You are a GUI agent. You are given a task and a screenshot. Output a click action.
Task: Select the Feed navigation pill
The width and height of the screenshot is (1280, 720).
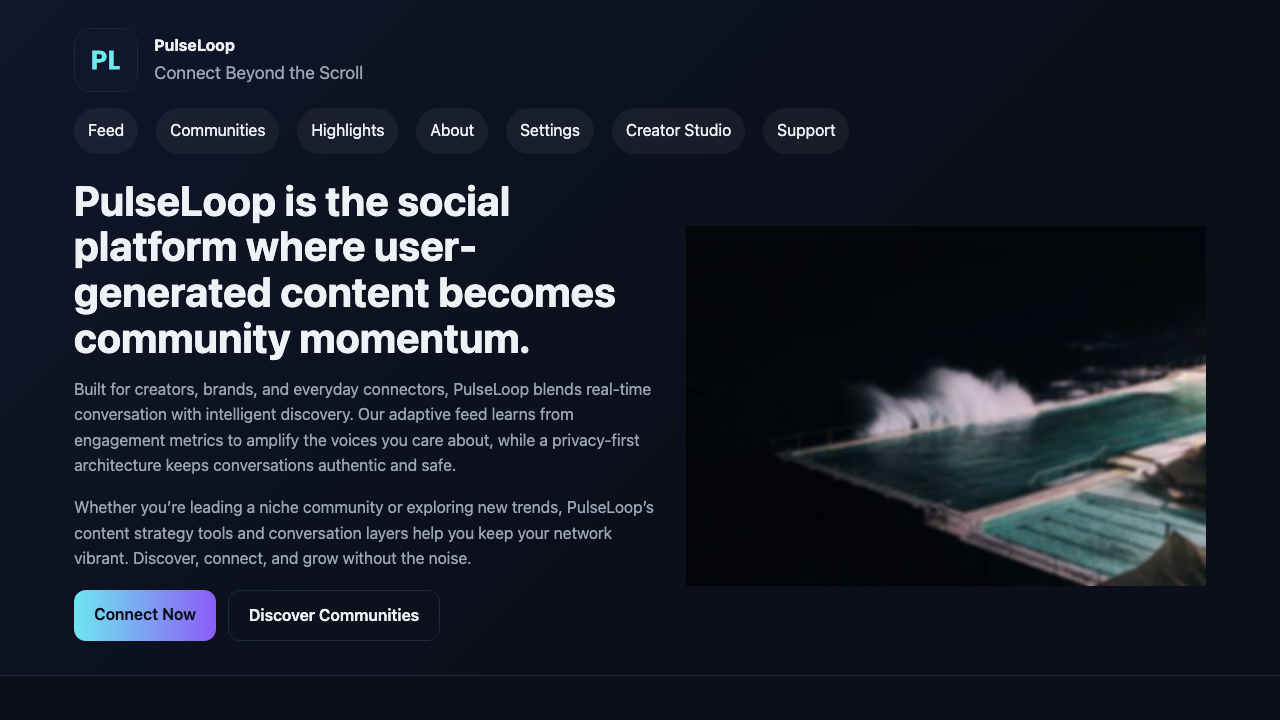tap(106, 130)
